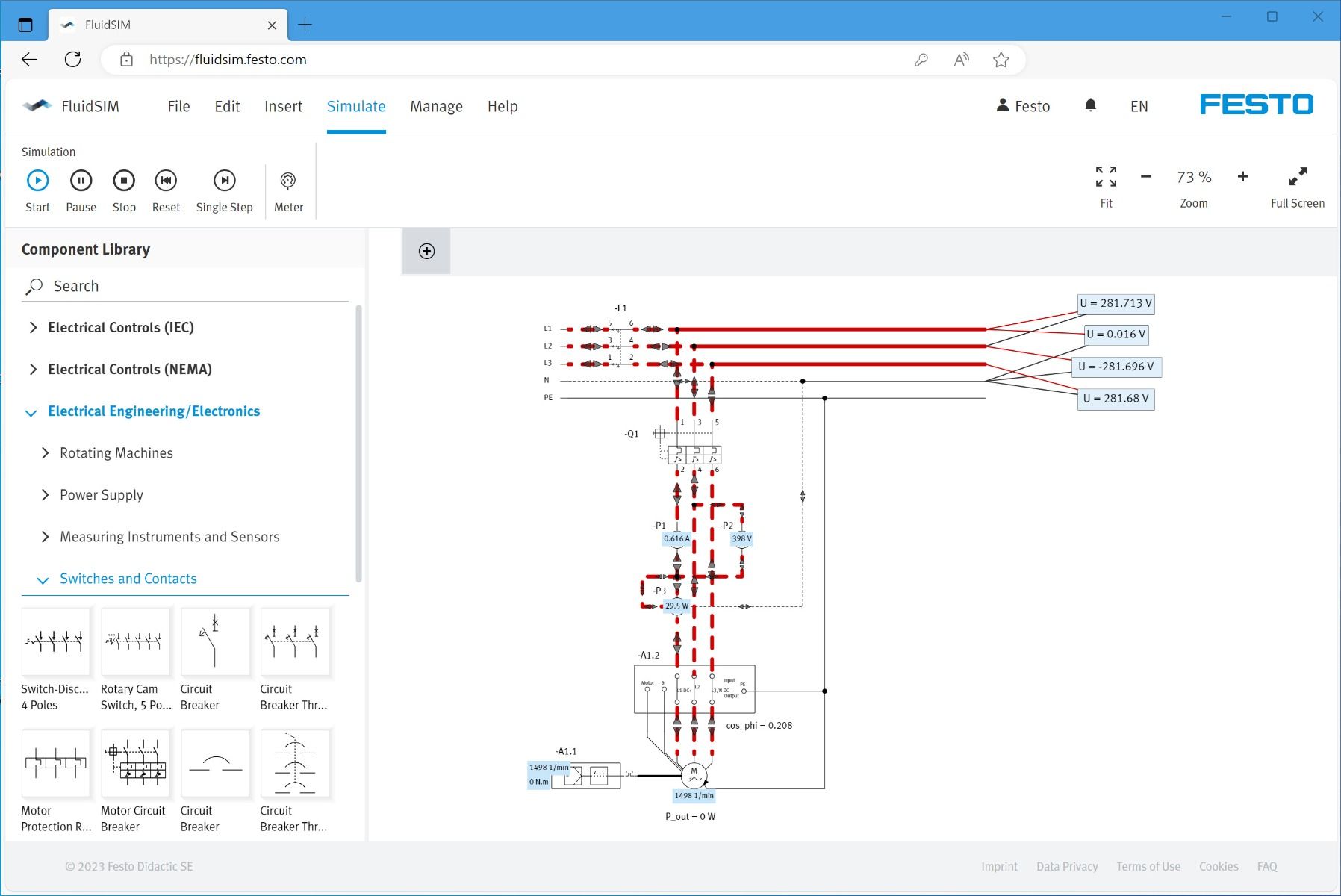Go back in the browser
The image size is (1341, 896).
(x=29, y=60)
